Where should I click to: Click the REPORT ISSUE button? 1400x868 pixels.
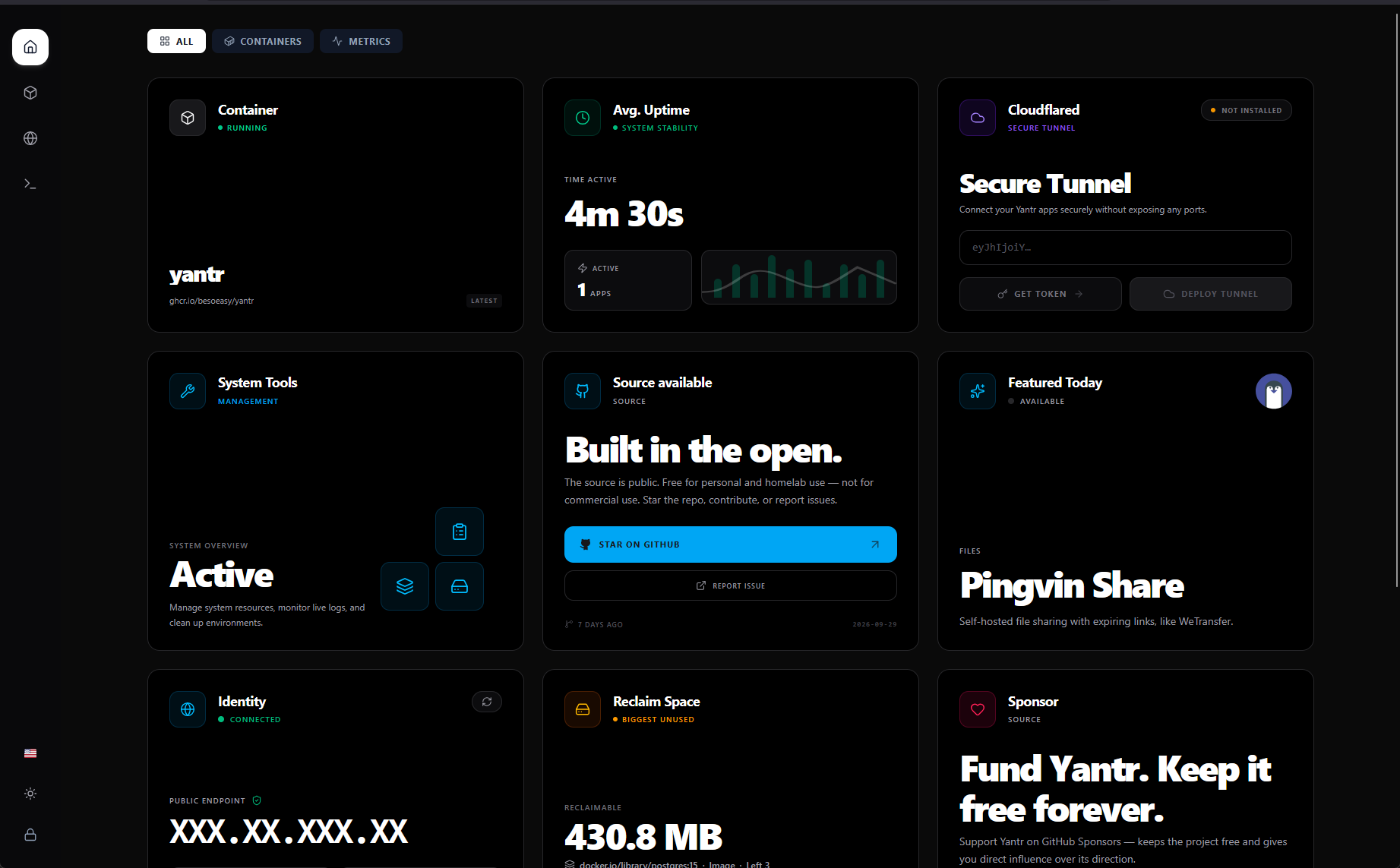click(x=731, y=586)
